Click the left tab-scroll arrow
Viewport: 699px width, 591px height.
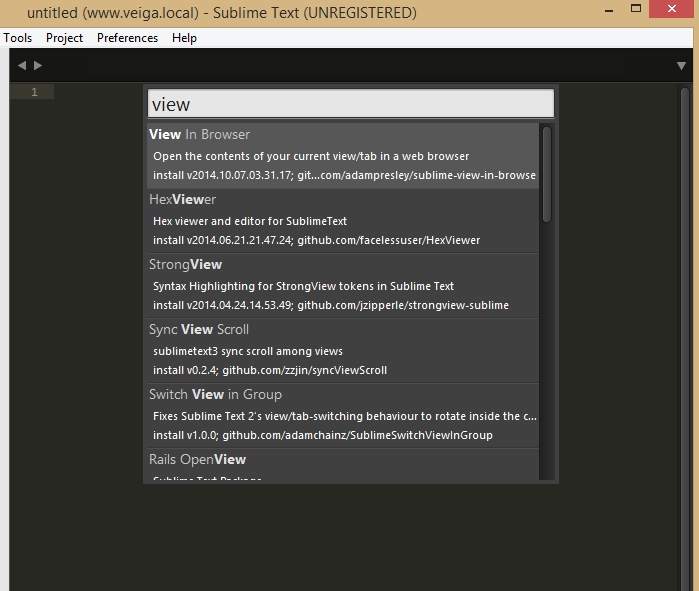(x=21, y=66)
